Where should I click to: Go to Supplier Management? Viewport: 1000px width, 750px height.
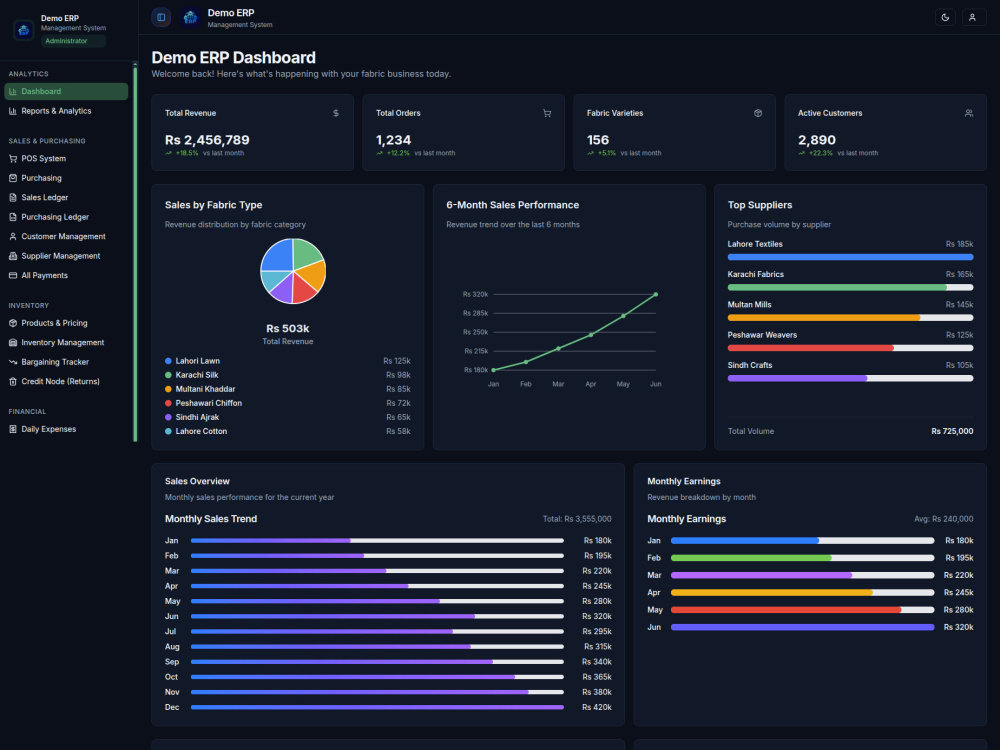click(66, 256)
